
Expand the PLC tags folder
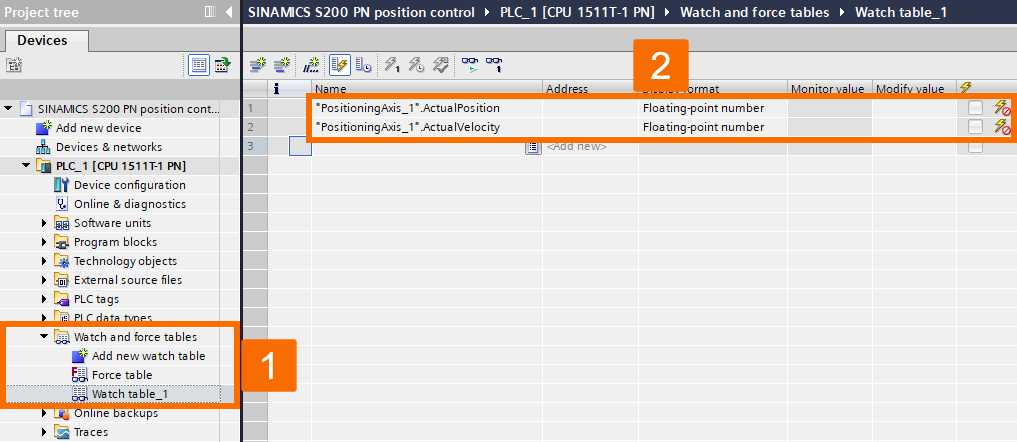click(45, 299)
